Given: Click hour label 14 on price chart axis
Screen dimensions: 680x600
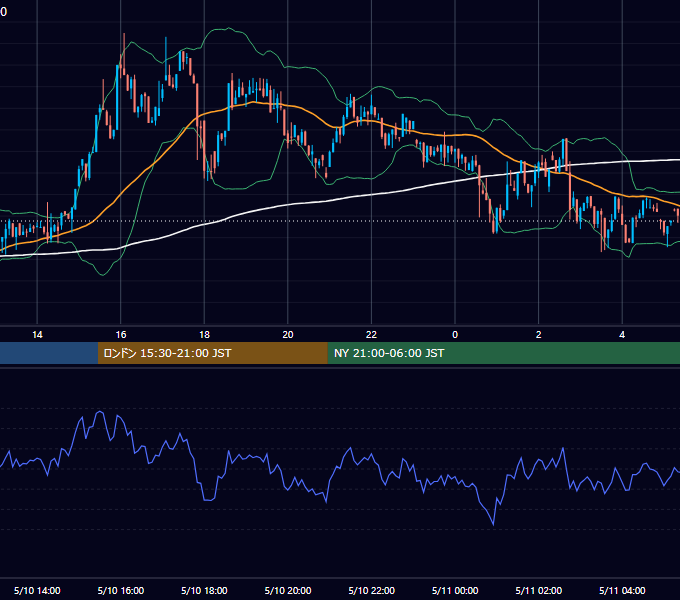Looking at the screenshot, I should [37, 335].
